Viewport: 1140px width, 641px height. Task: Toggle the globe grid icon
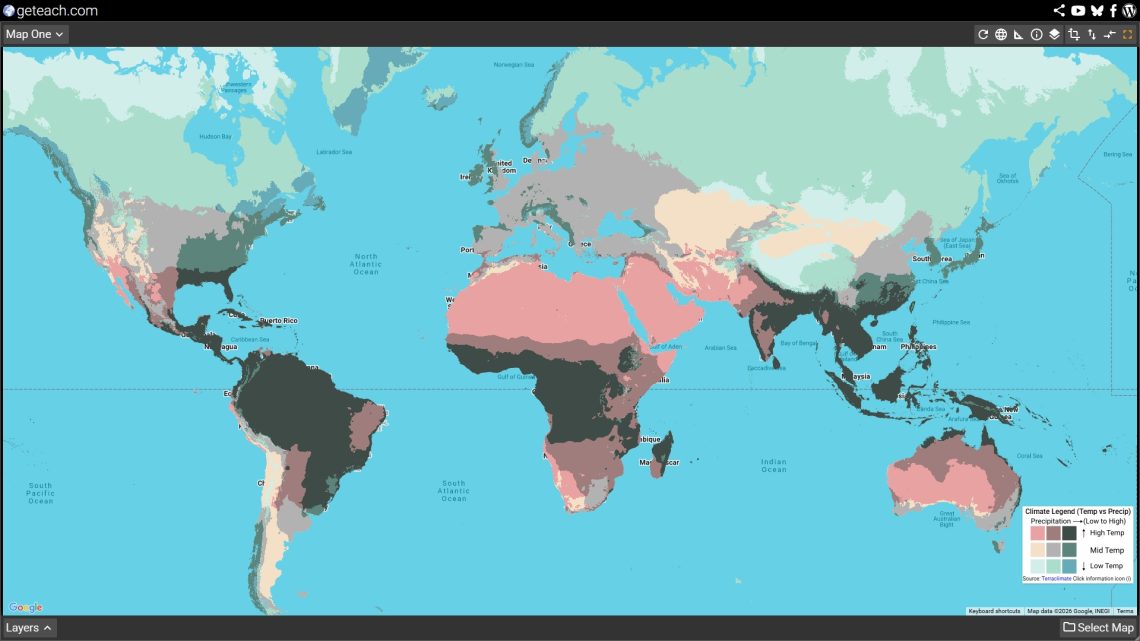click(1001, 34)
